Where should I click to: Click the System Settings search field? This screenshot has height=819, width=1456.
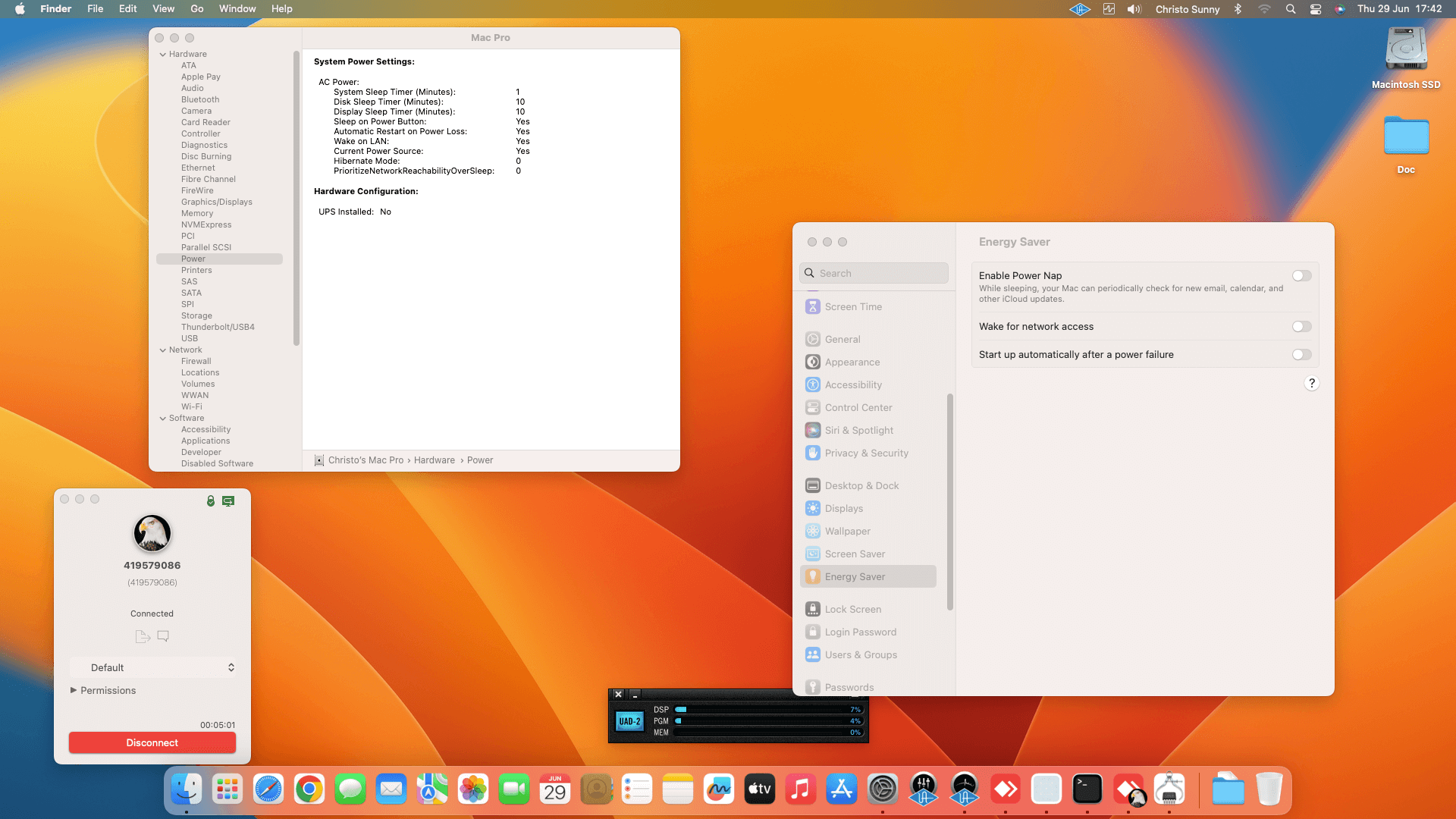pos(874,273)
